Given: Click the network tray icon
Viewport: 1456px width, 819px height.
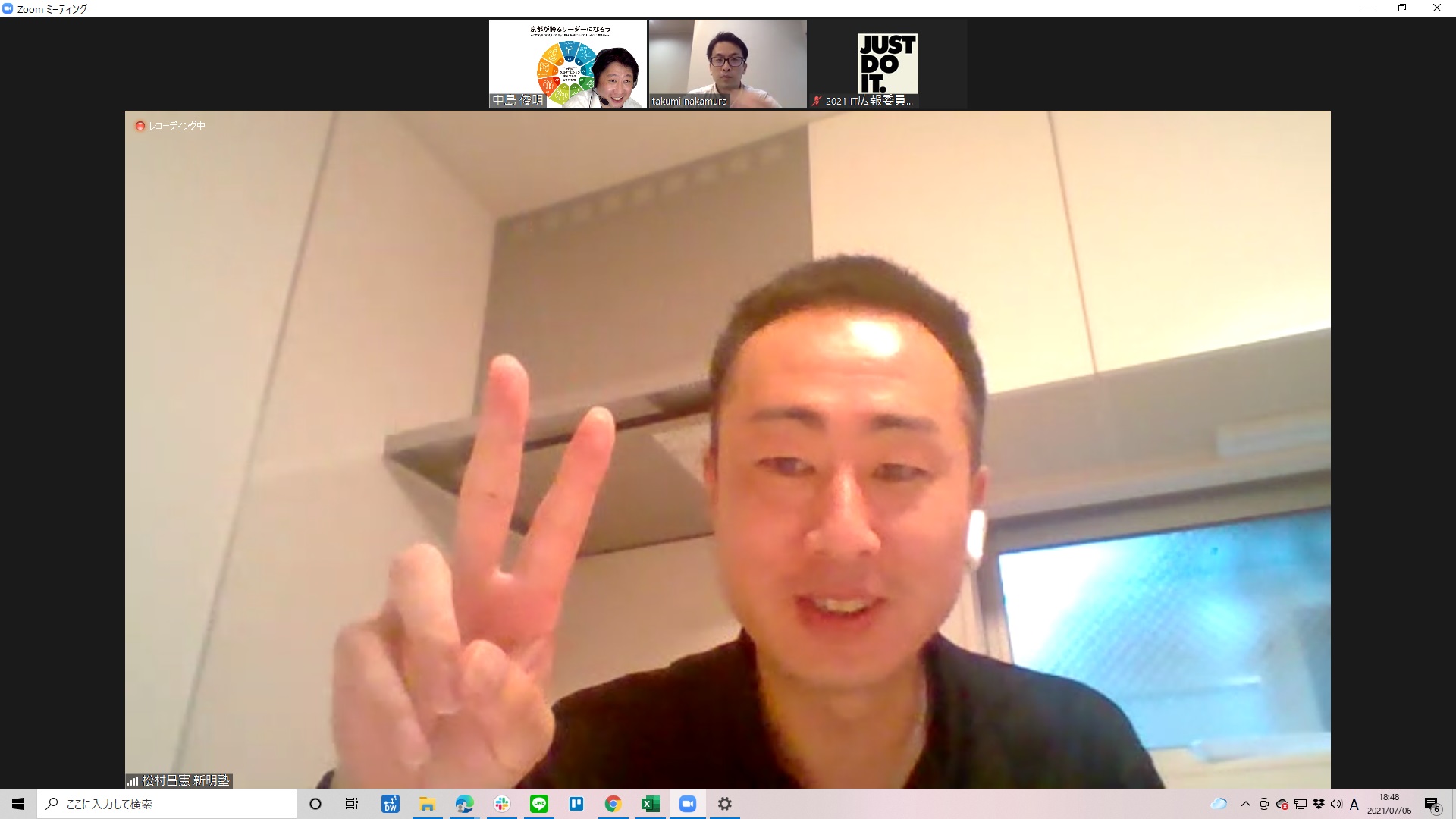Looking at the screenshot, I should coord(1301,804).
